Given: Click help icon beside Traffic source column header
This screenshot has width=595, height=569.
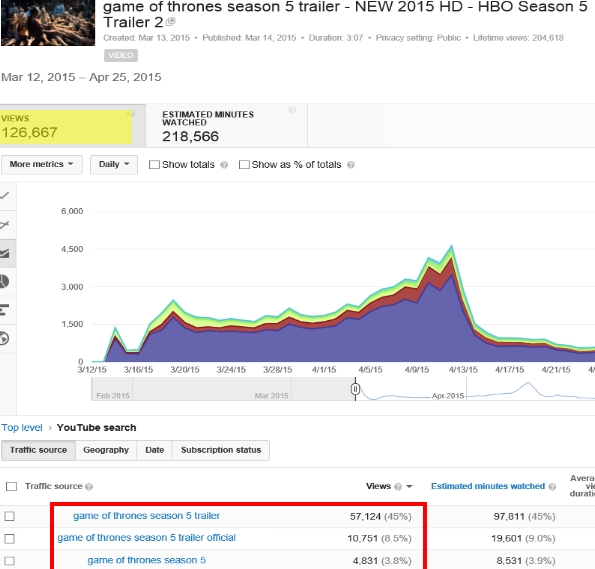Looking at the screenshot, I should point(89,487).
